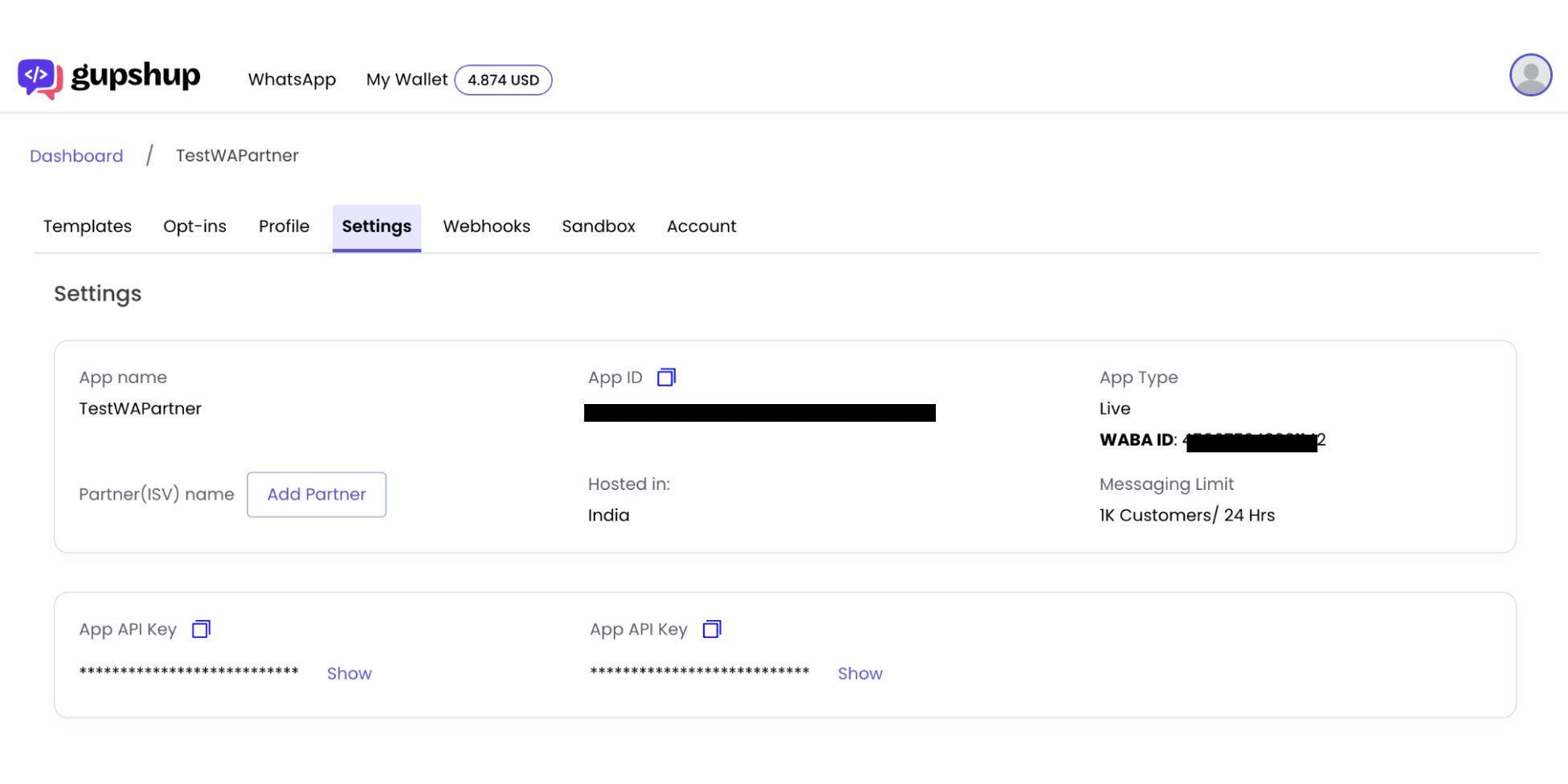
Task: Click the gupshup logo
Action: [109, 78]
